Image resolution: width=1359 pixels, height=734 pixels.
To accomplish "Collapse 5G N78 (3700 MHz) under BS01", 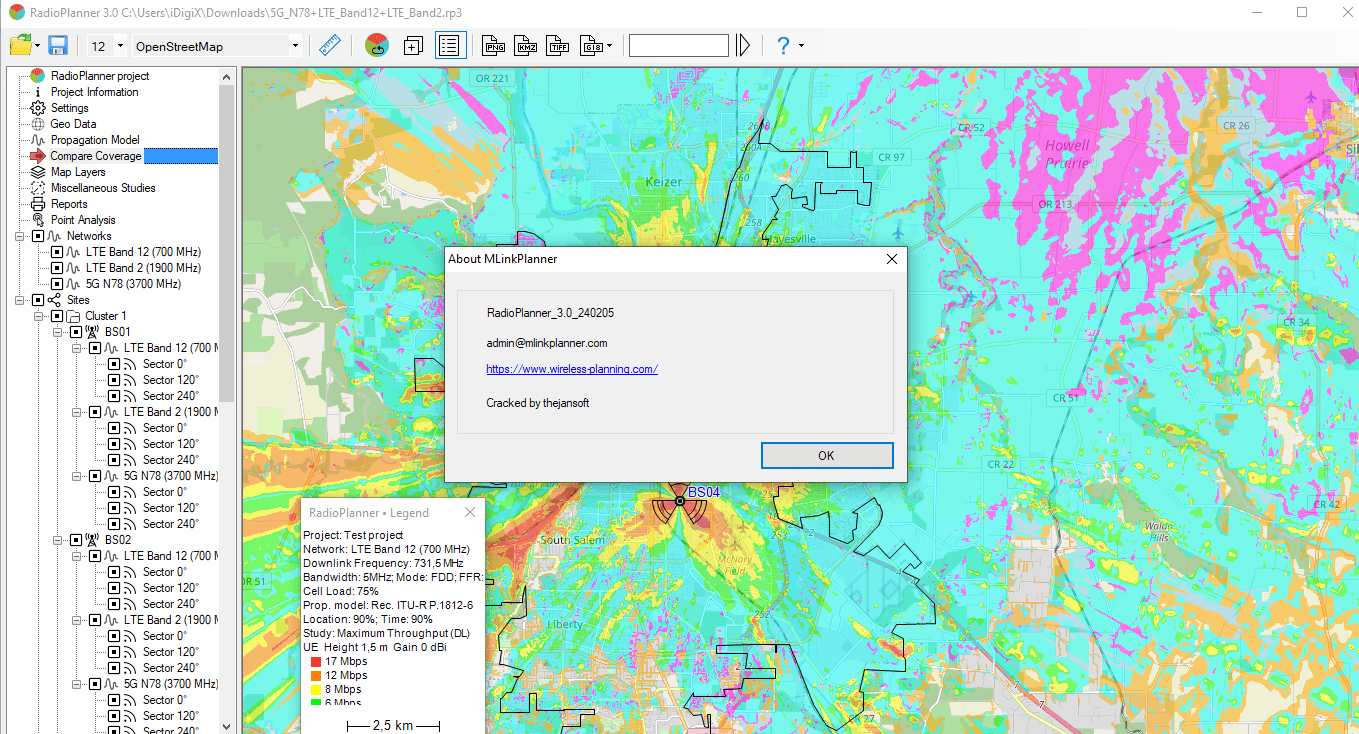I will pyautogui.click(x=77, y=476).
